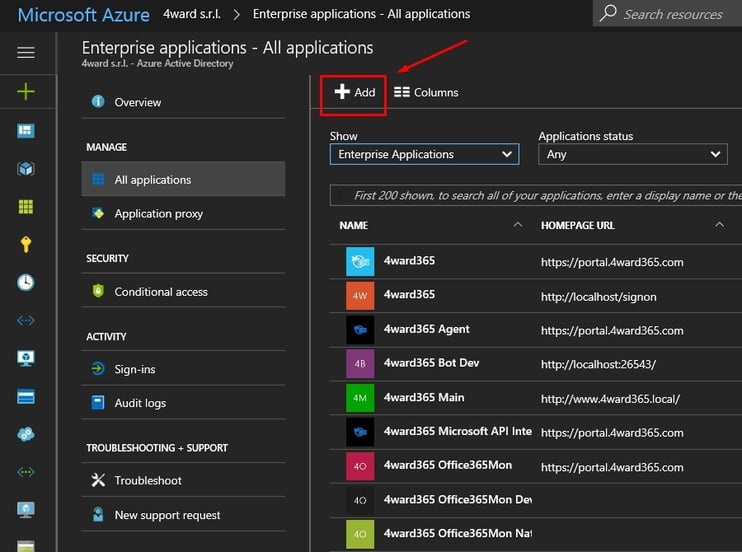This screenshot has height=552, width=742.
Task: Click the Conditional access shield icon
Action: pos(98,291)
